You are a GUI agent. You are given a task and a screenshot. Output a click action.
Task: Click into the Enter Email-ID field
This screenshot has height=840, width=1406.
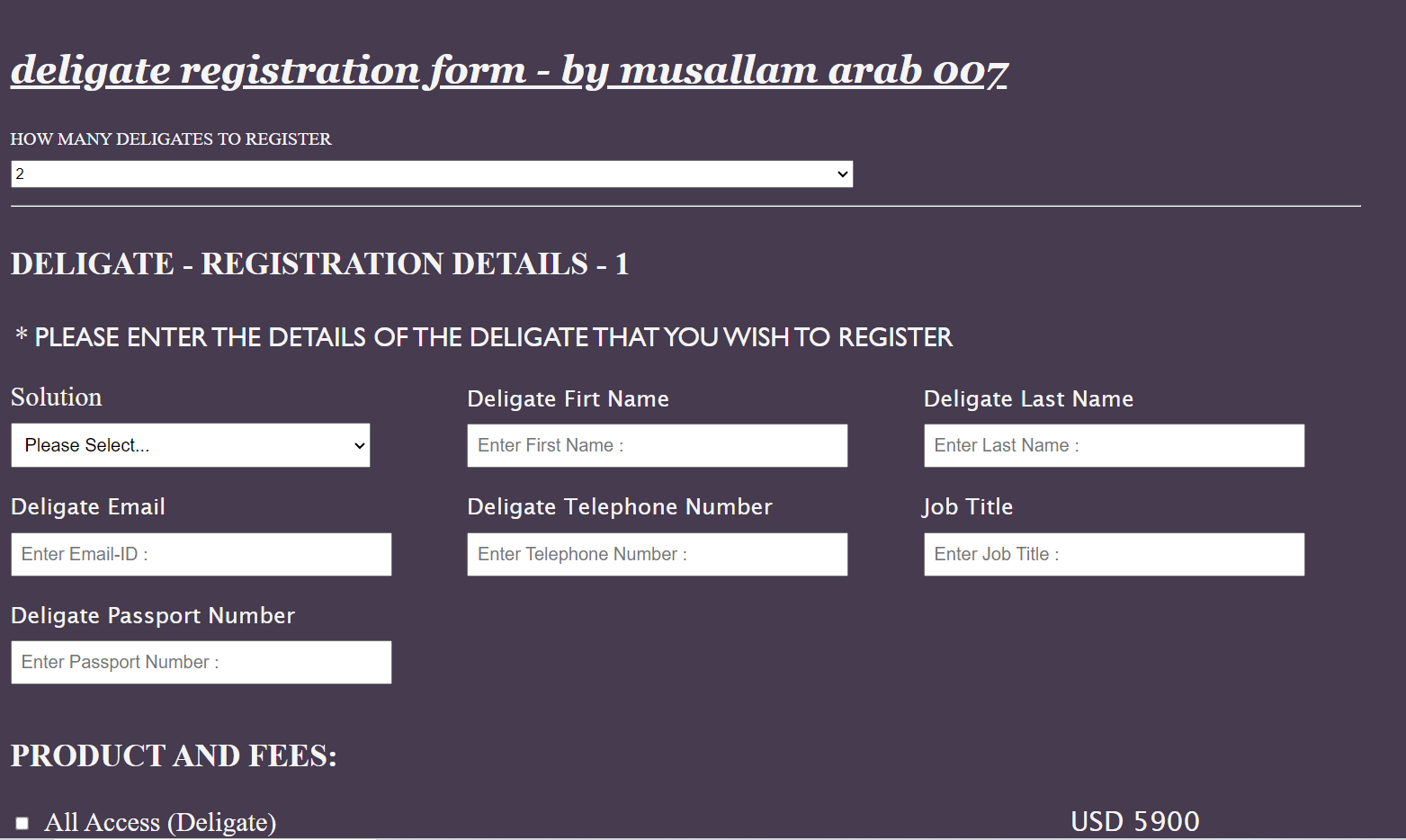tap(201, 554)
